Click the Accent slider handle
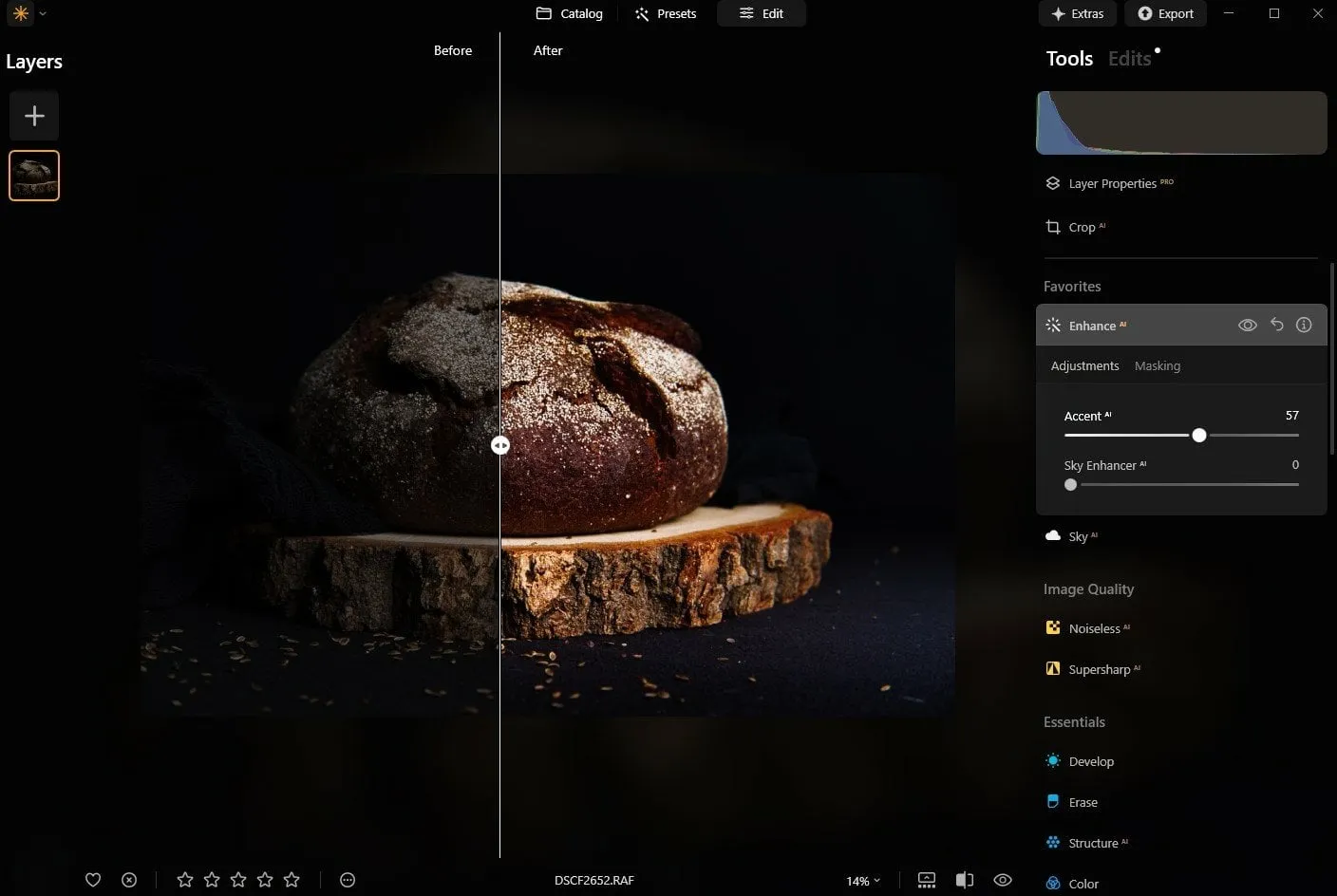This screenshot has height=896, width=1337. tap(1199, 435)
